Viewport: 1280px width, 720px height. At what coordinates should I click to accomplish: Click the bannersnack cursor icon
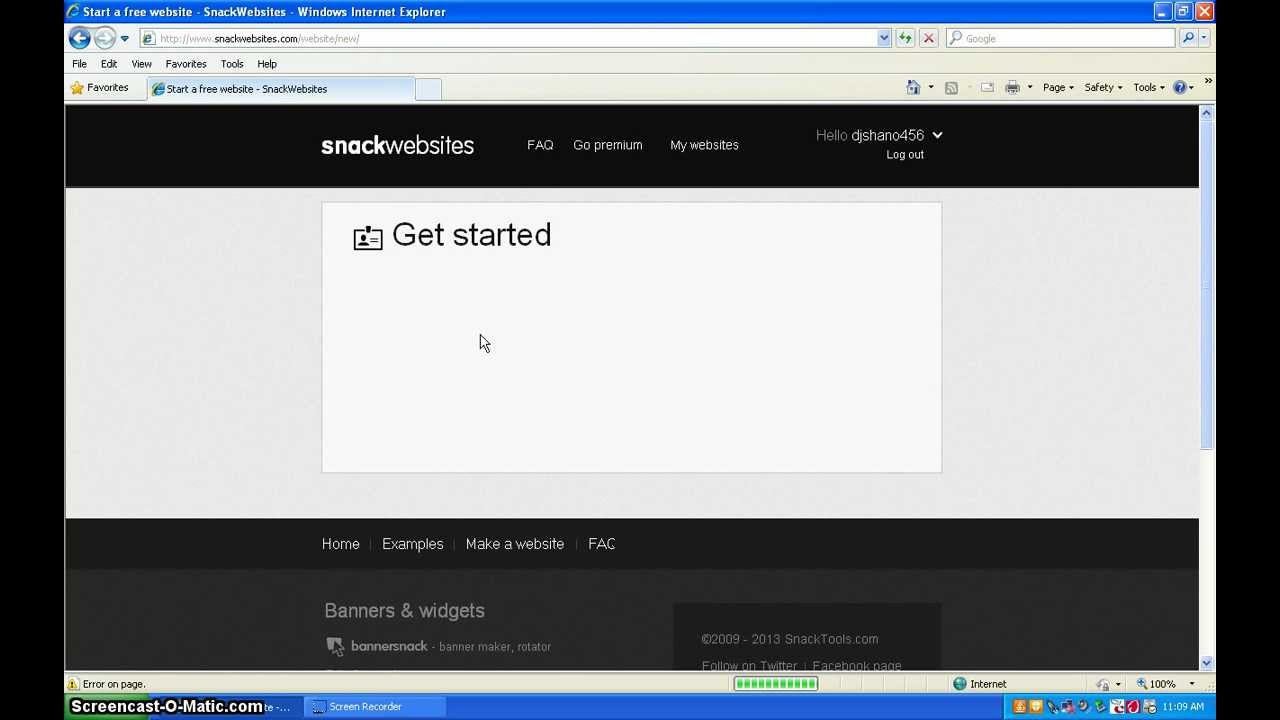[x=335, y=646]
